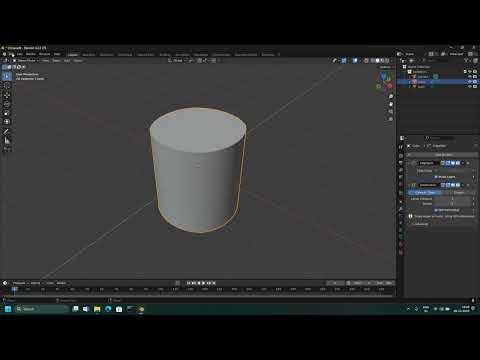Select the Transform tool
The image size is (480, 360).
7,122
